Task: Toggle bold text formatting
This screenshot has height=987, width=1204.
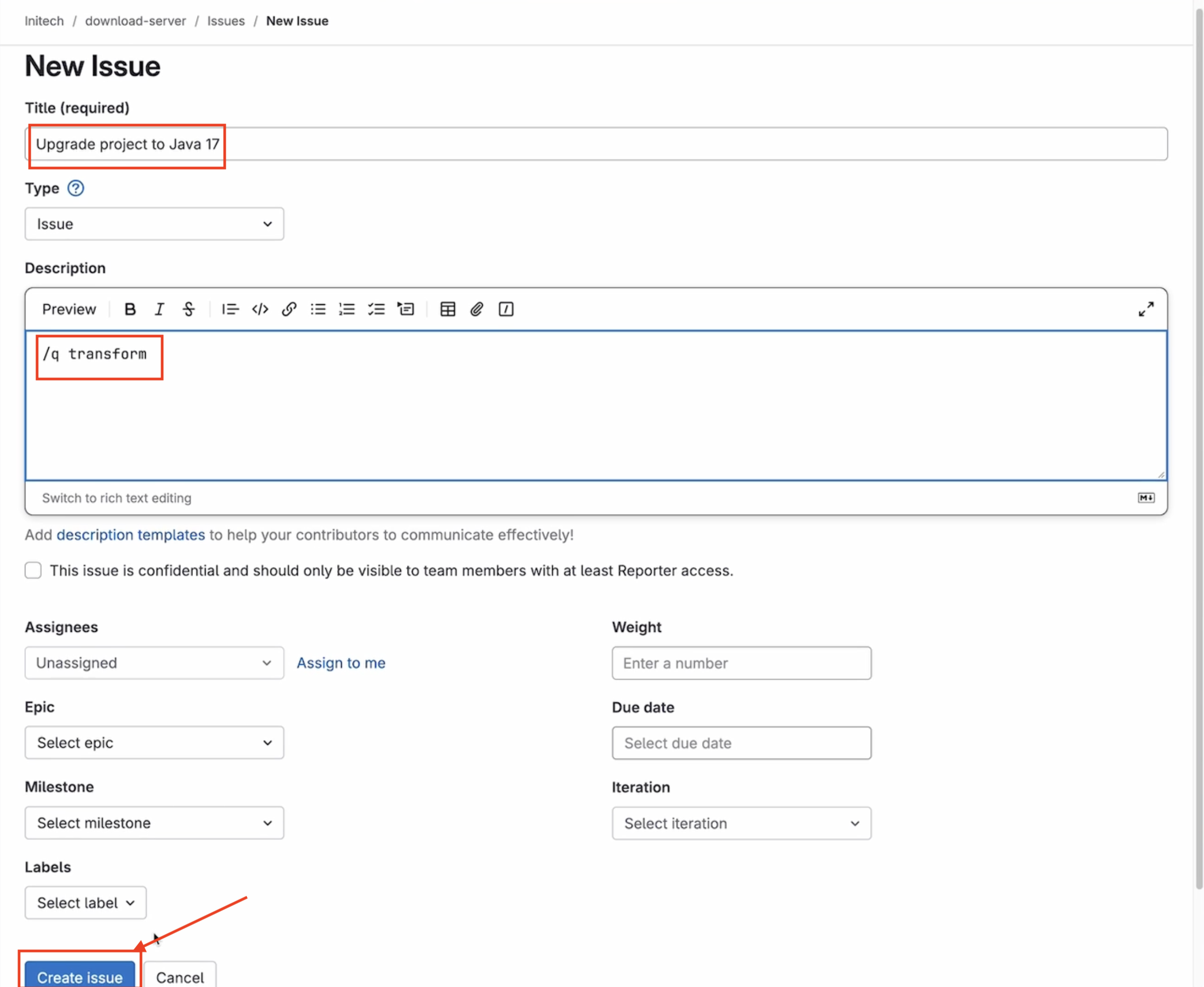Action: click(130, 309)
